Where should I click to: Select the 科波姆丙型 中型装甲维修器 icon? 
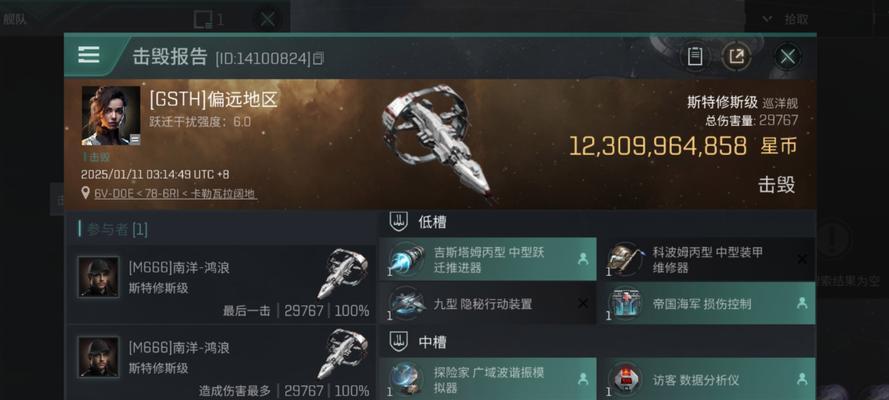[x=624, y=260]
